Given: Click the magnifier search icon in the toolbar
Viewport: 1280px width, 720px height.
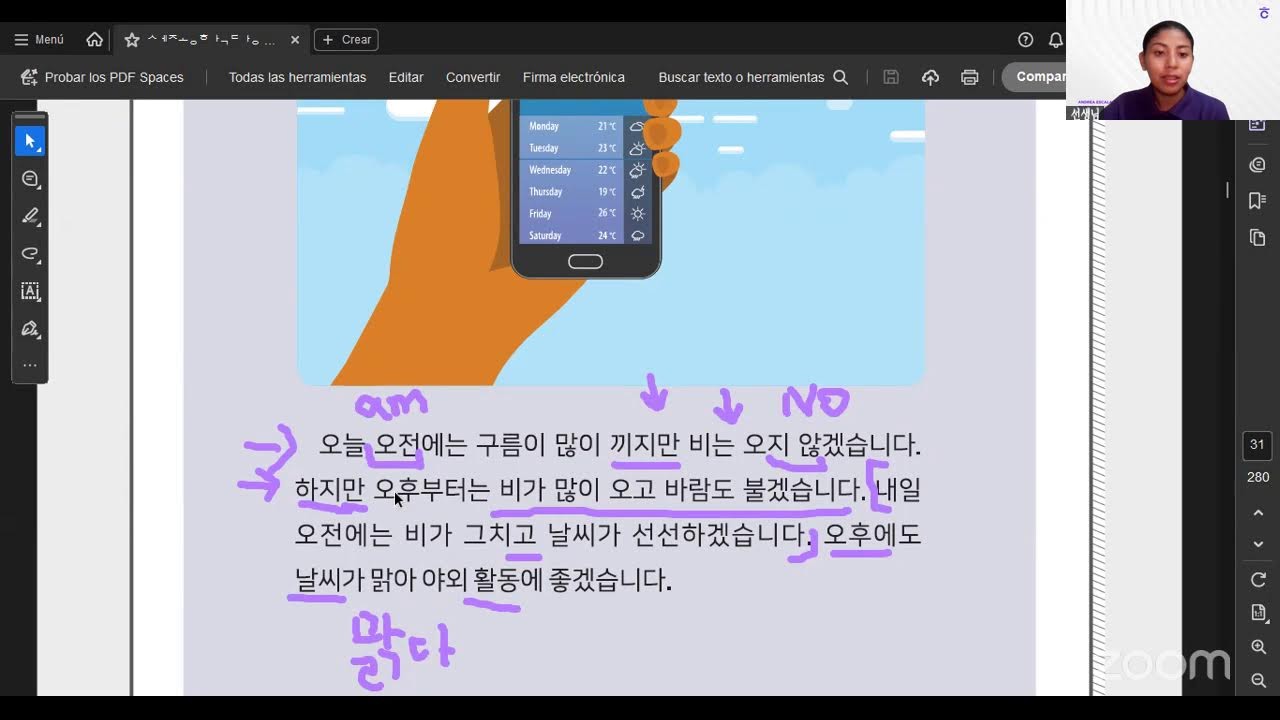Looking at the screenshot, I should [841, 77].
